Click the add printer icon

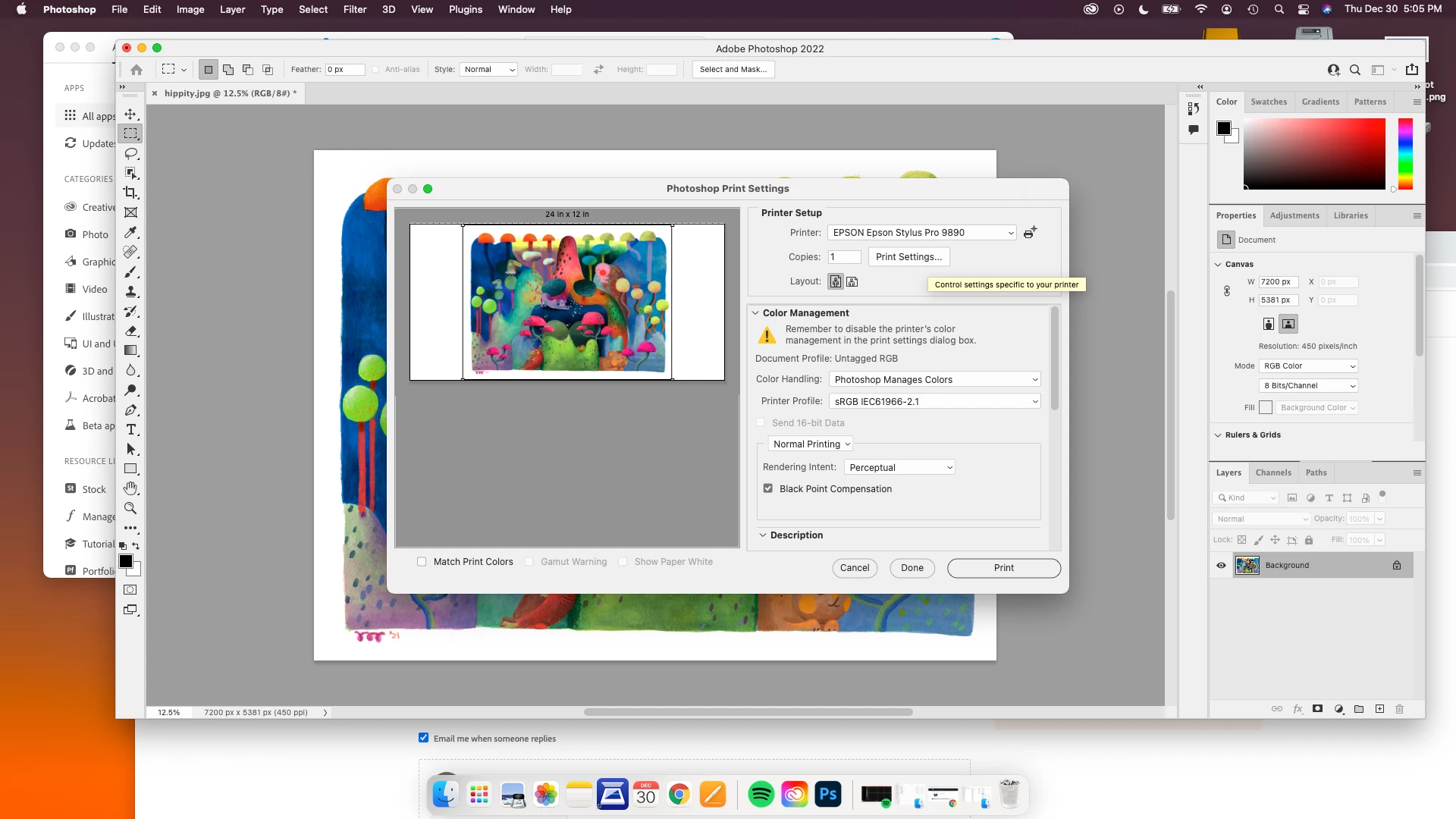click(x=1030, y=233)
